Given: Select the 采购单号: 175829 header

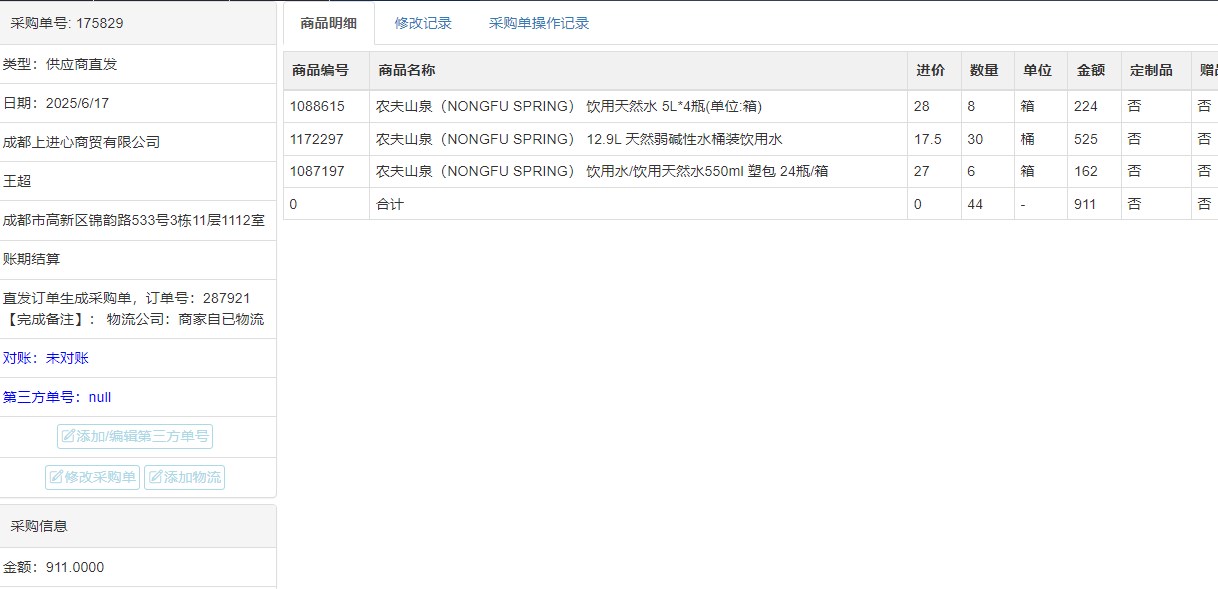Looking at the screenshot, I should (138, 23).
